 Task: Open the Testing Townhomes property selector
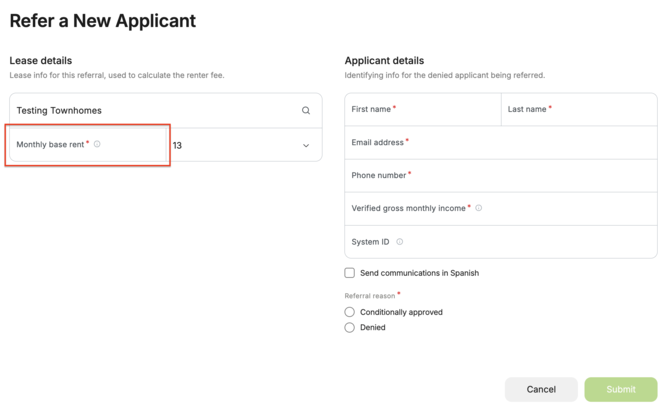point(166,110)
